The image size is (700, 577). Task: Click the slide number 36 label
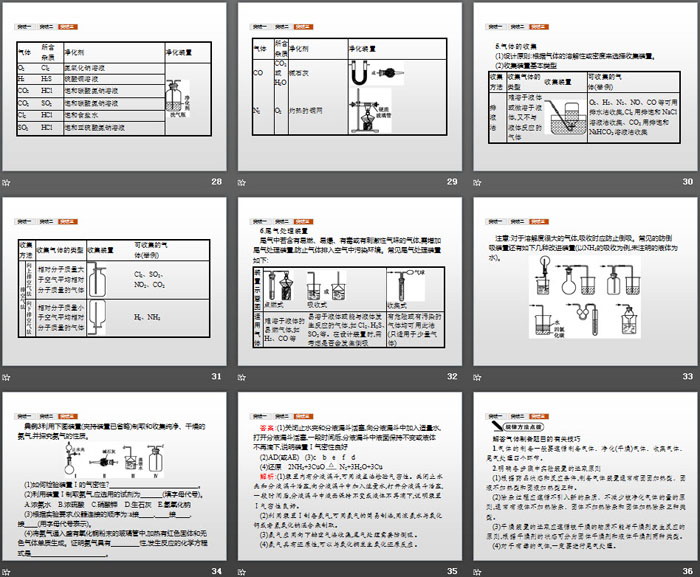point(686,571)
